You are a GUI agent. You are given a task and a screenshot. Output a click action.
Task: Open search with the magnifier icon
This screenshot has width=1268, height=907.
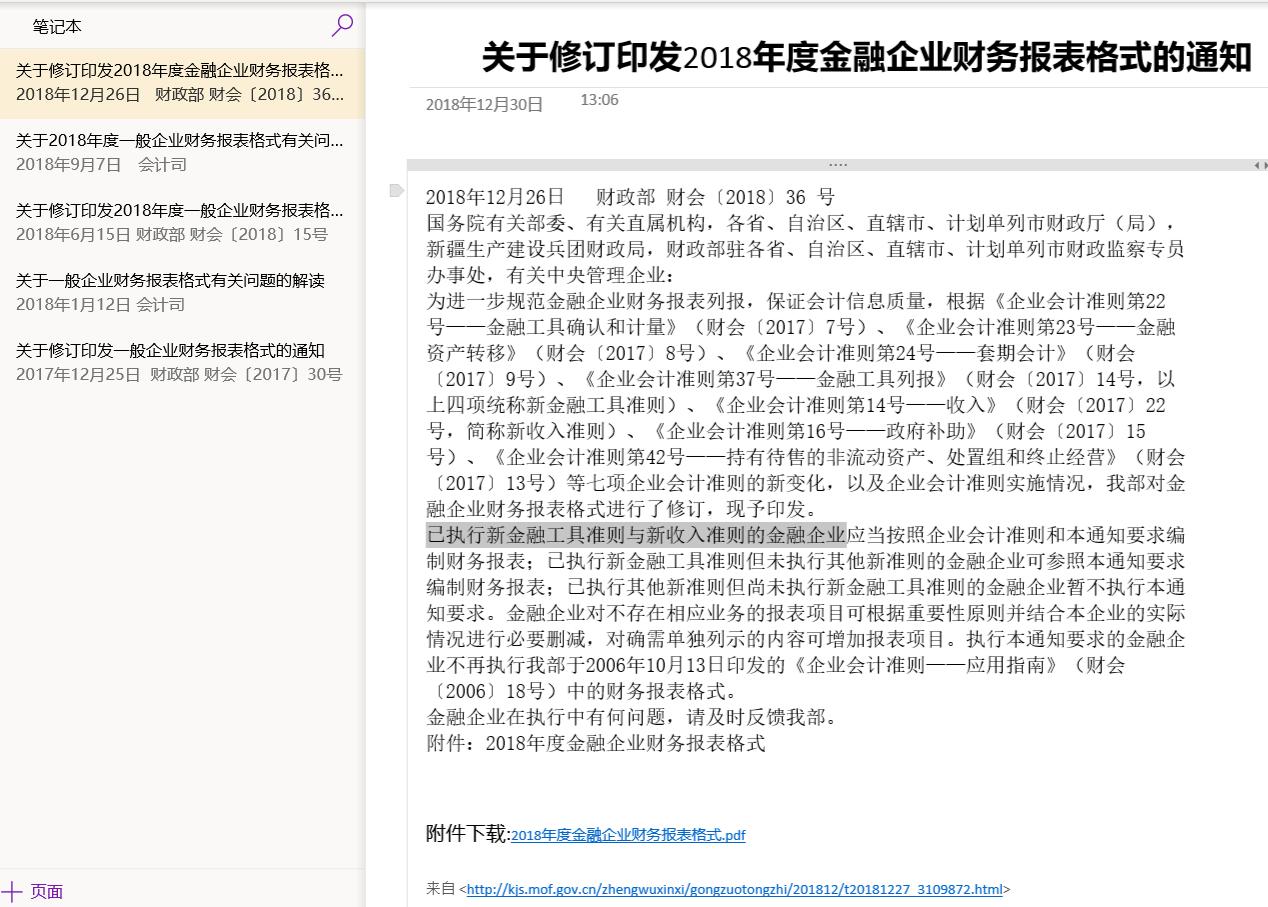341,27
